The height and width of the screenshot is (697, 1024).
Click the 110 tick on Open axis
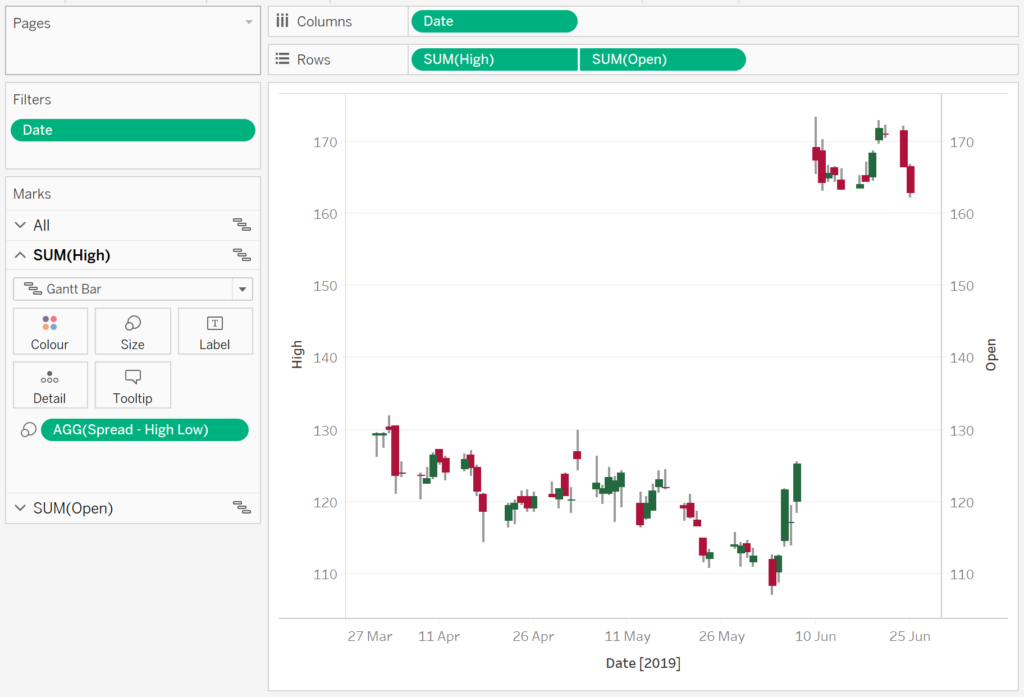[962, 574]
